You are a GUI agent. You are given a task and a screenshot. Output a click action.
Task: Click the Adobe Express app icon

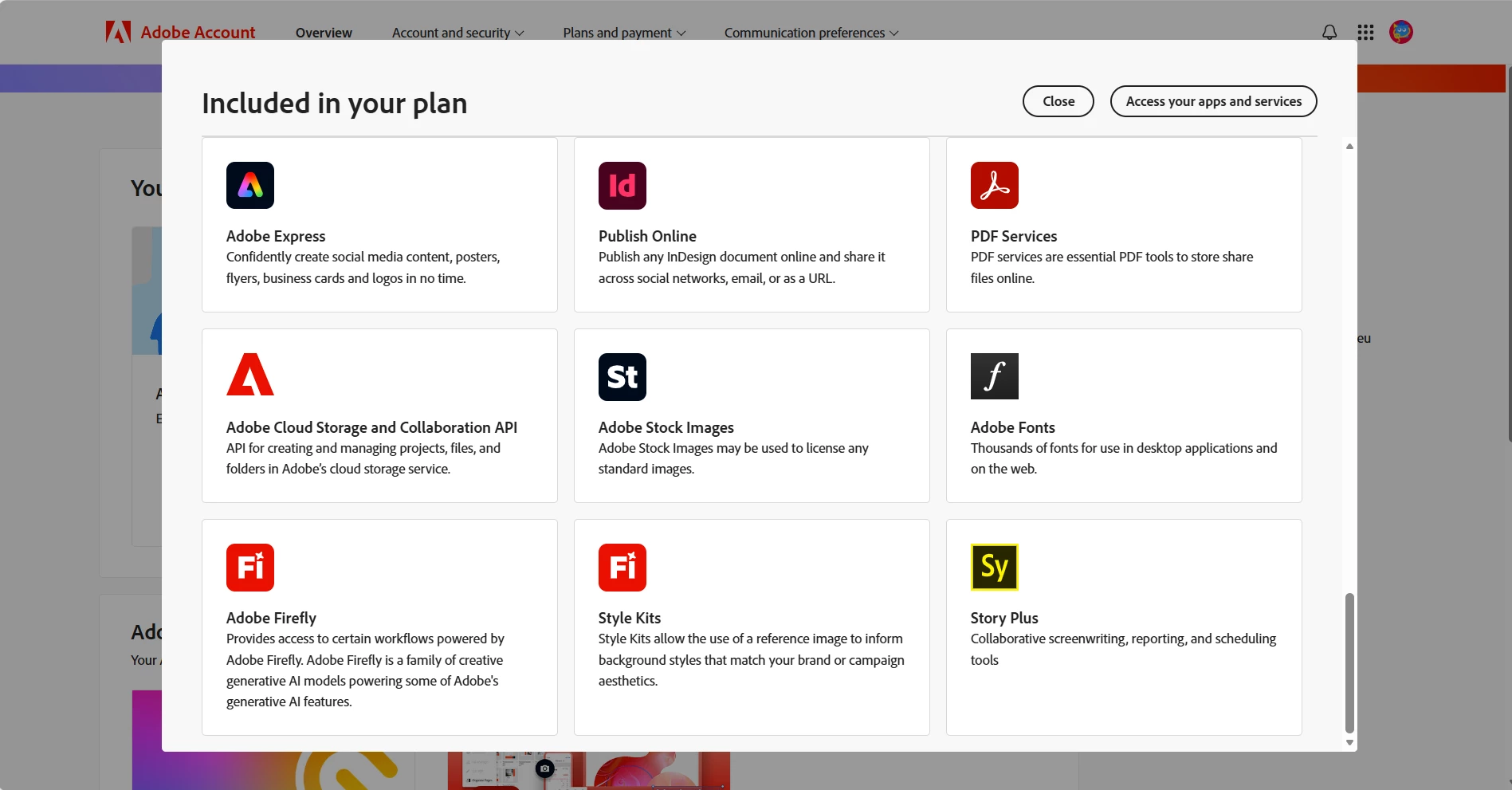point(250,185)
